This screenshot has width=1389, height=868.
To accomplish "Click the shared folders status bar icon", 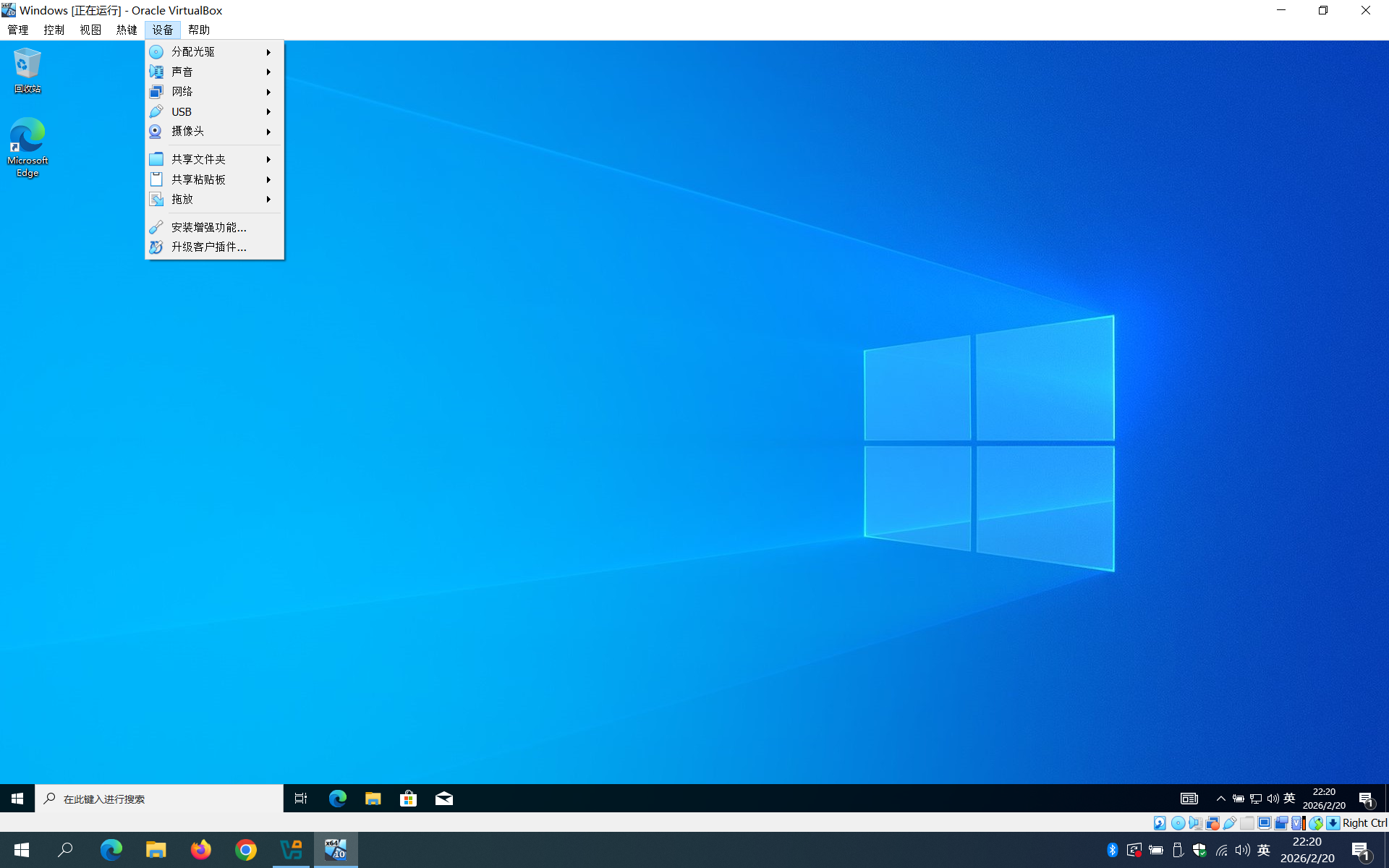I will [1247, 823].
